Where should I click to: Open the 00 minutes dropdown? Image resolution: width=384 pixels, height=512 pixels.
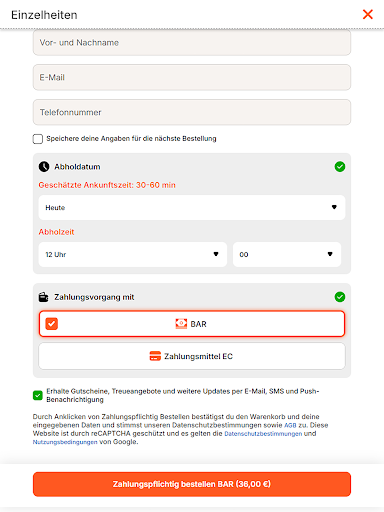tap(287, 254)
